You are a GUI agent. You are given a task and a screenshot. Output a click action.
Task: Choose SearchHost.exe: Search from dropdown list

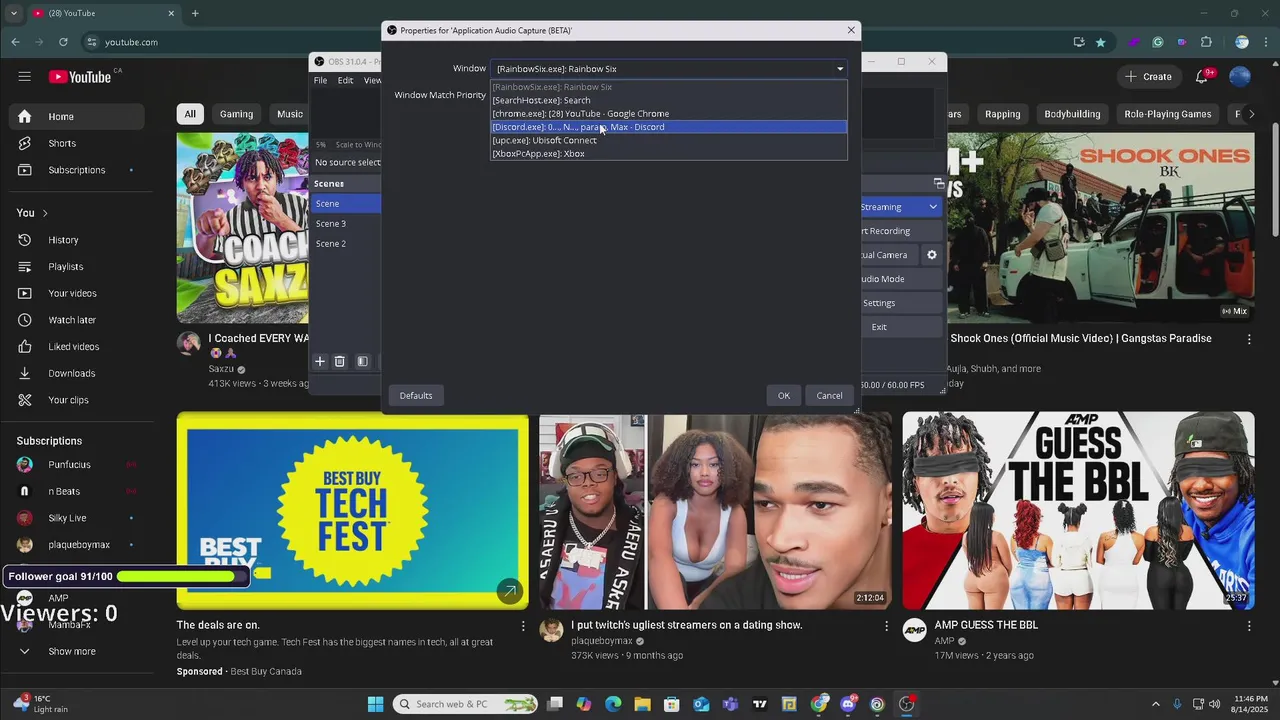point(668,100)
